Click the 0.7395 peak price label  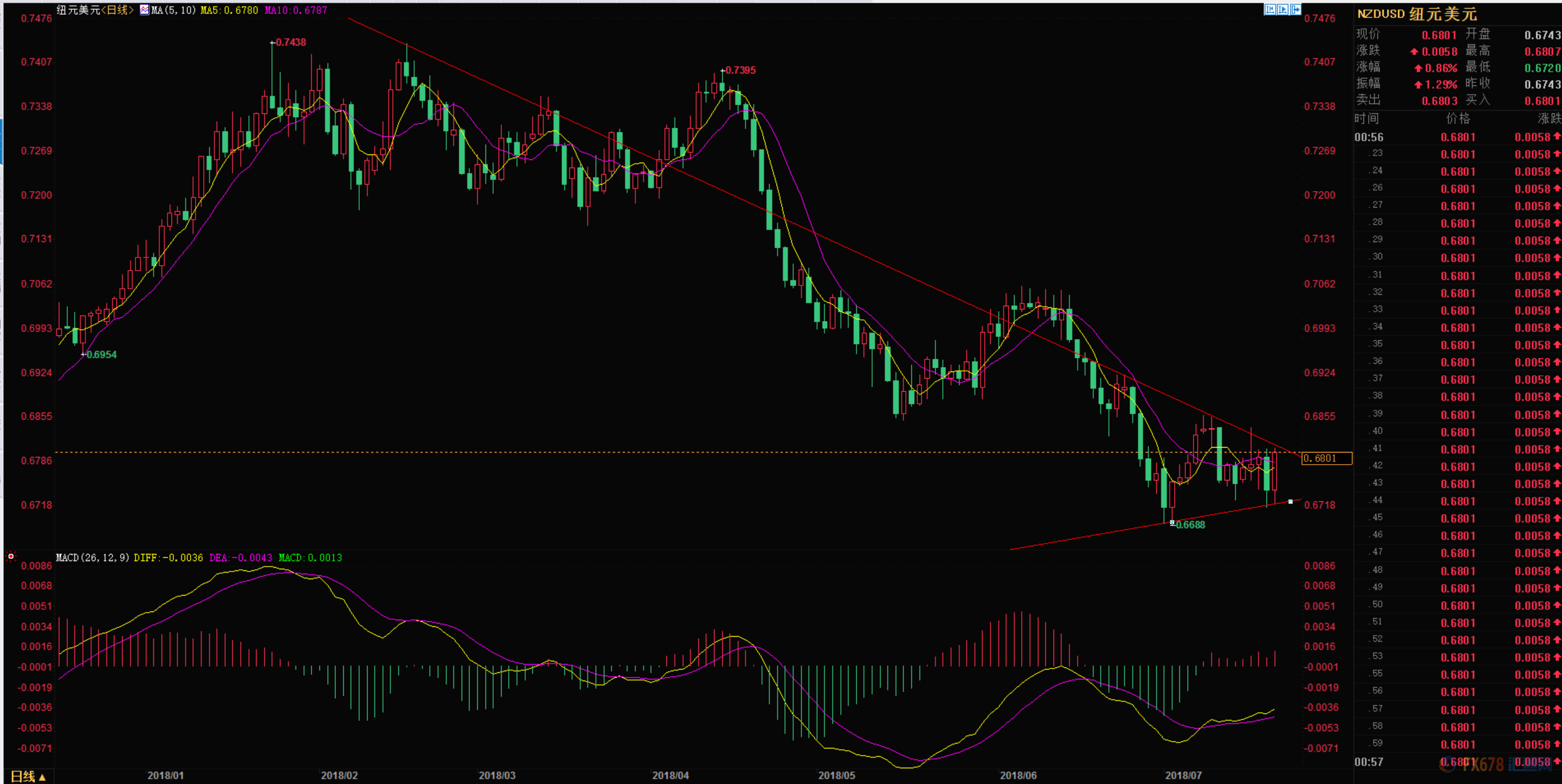pyautogui.click(x=741, y=70)
